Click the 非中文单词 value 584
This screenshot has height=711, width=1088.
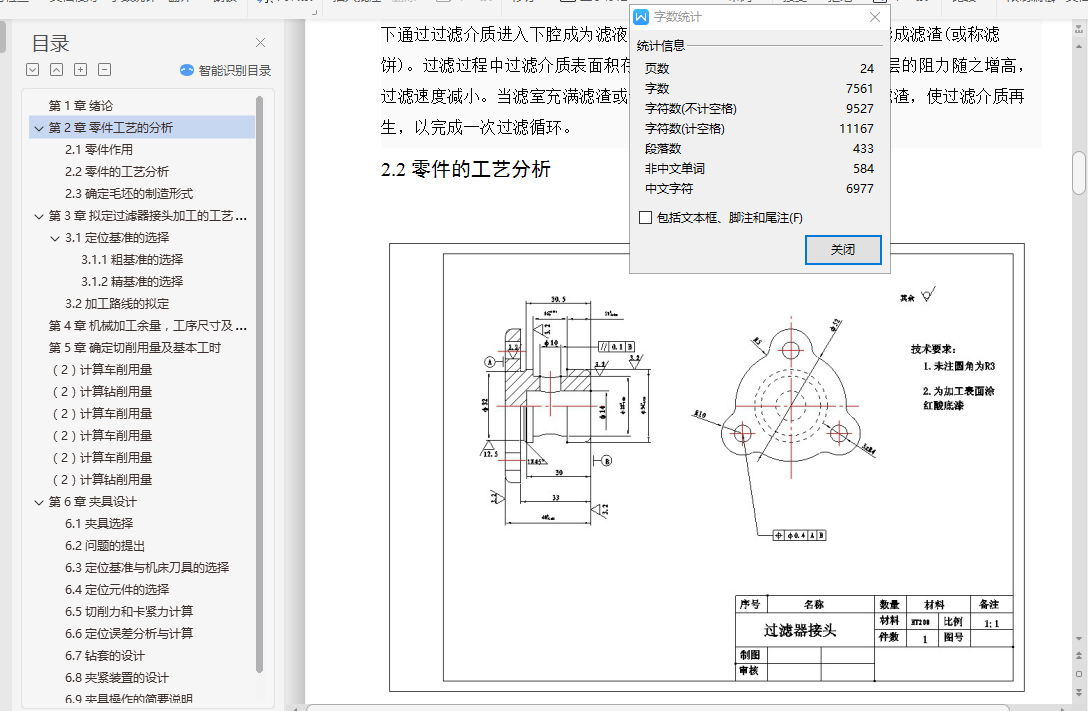coord(863,169)
